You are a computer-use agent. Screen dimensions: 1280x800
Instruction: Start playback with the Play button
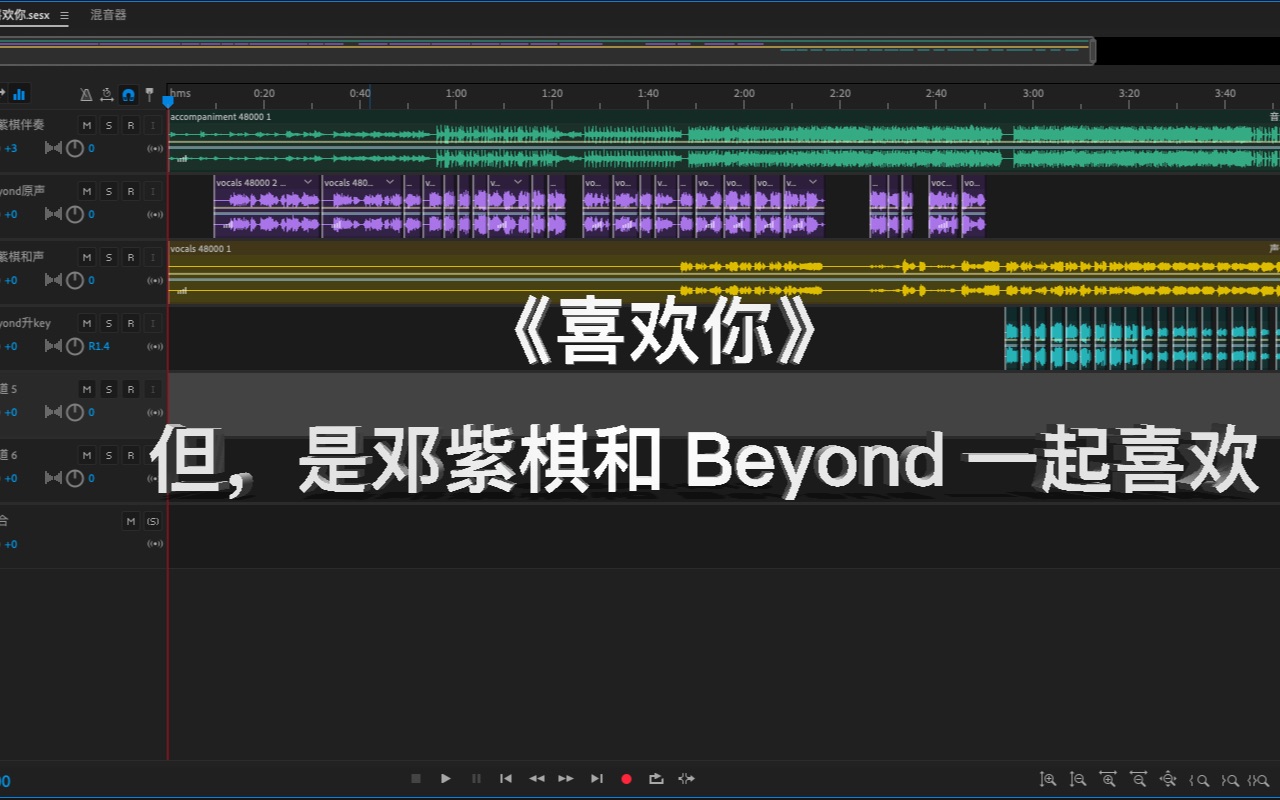coord(446,778)
